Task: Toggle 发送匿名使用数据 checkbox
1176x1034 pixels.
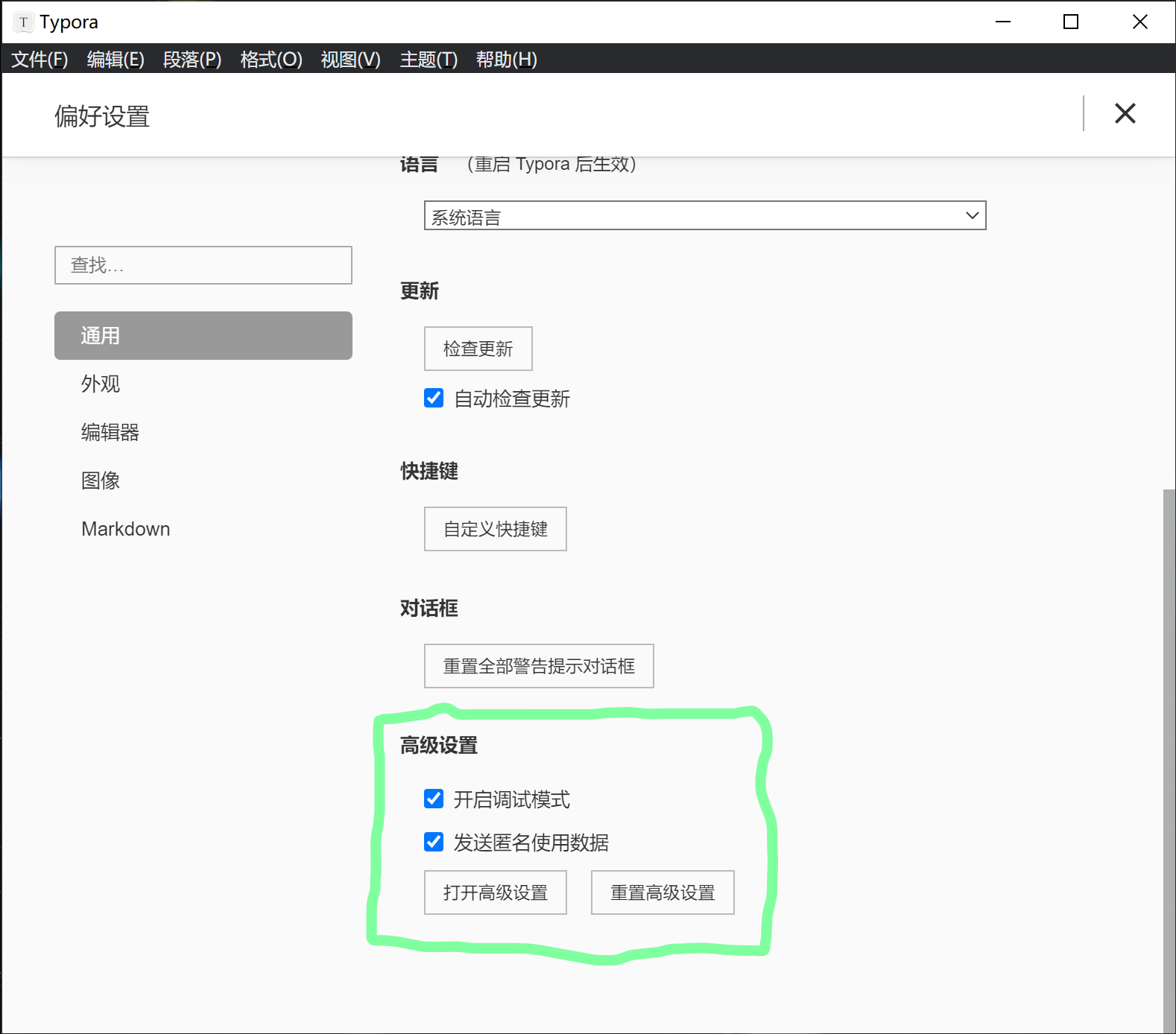Action: coord(434,842)
